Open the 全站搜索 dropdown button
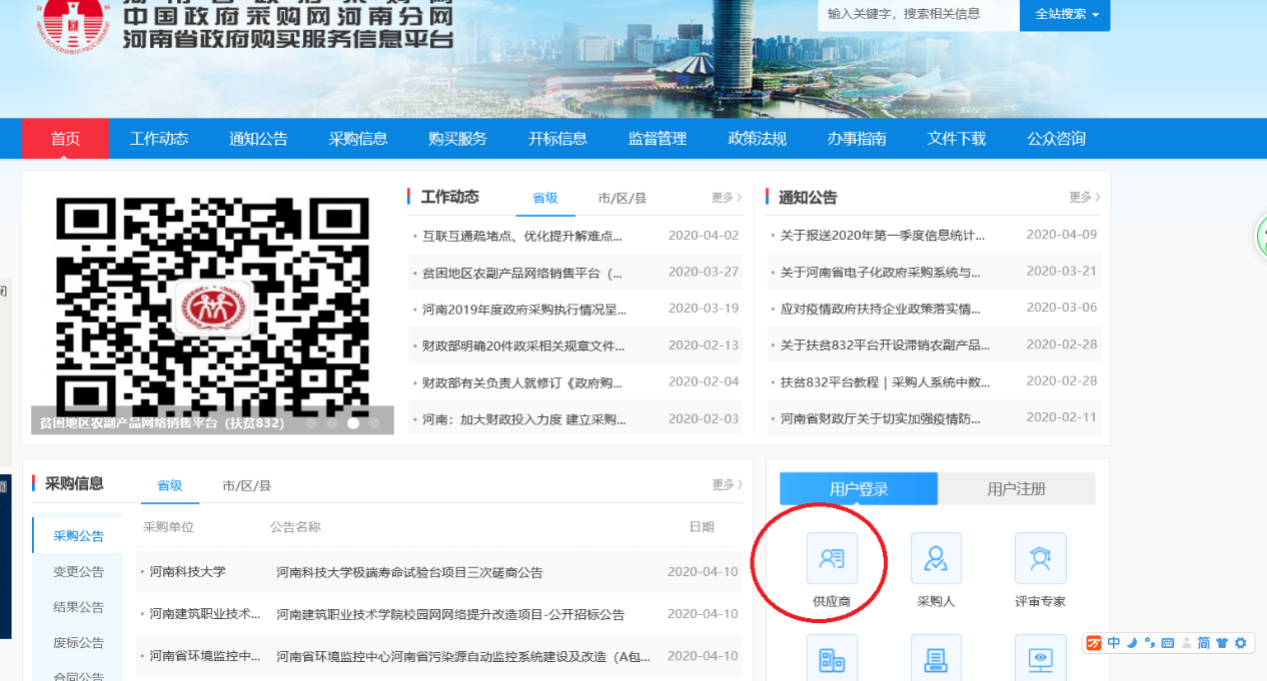1267x681 pixels. tap(1065, 14)
